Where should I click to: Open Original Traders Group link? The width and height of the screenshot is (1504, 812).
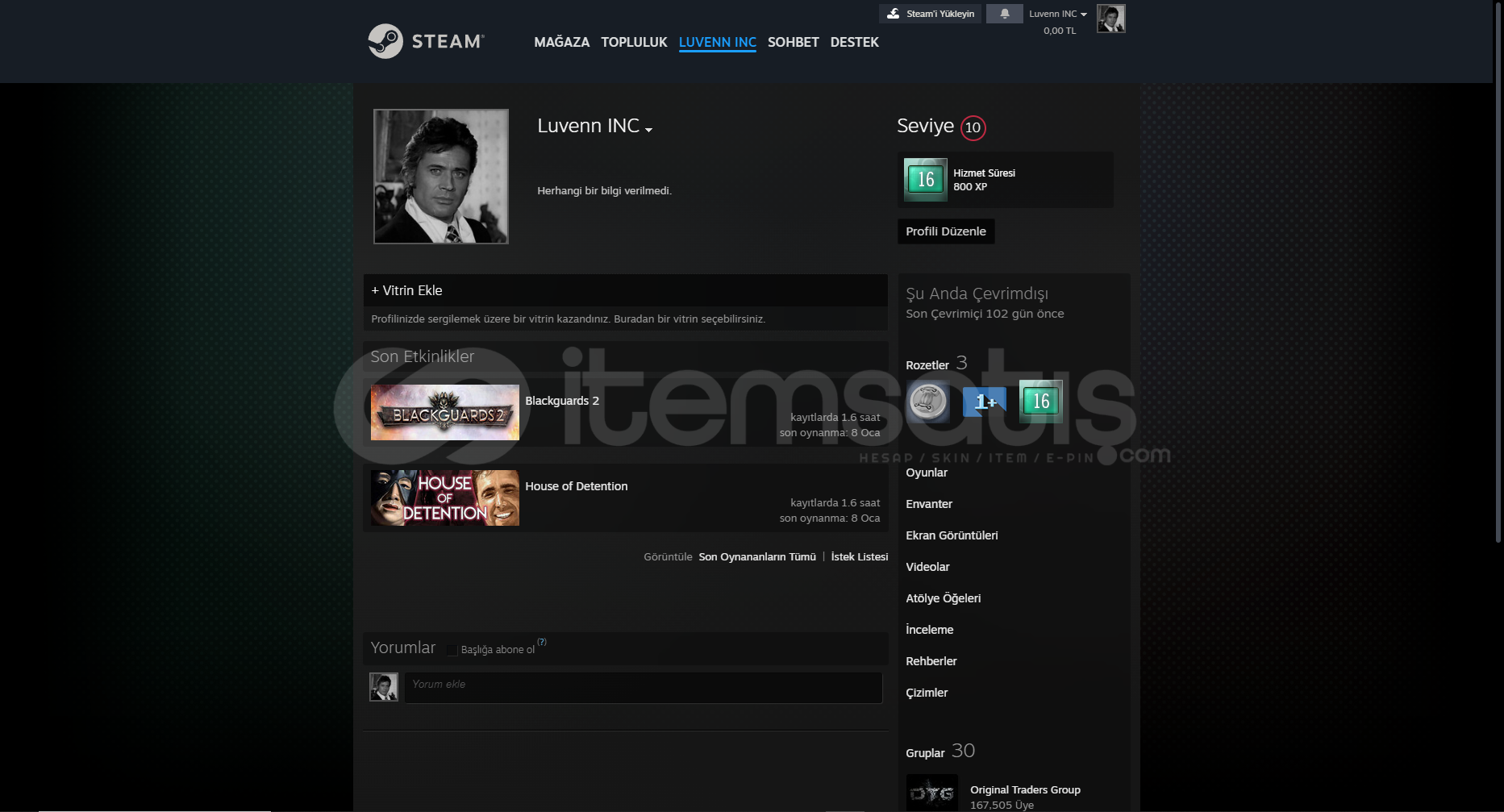click(1025, 789)
